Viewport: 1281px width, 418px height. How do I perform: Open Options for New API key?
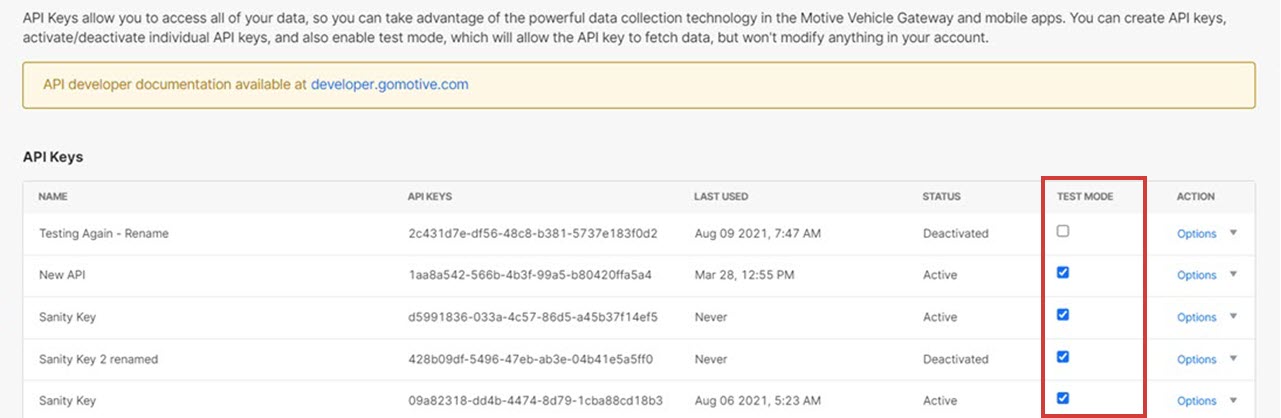(x=1196, y=276)
